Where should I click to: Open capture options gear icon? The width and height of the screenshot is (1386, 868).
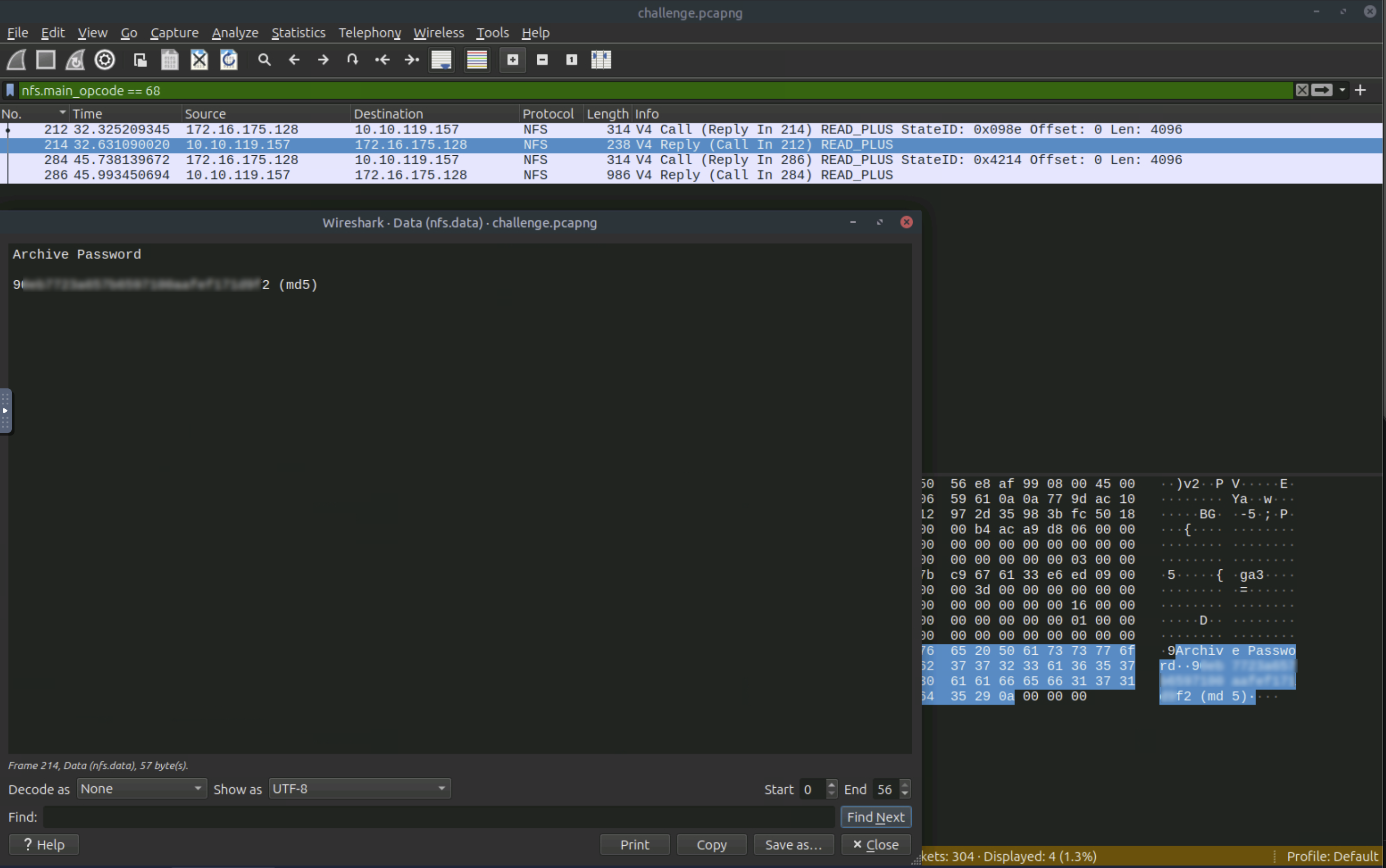pyautogui.click(x=105, y=60)
